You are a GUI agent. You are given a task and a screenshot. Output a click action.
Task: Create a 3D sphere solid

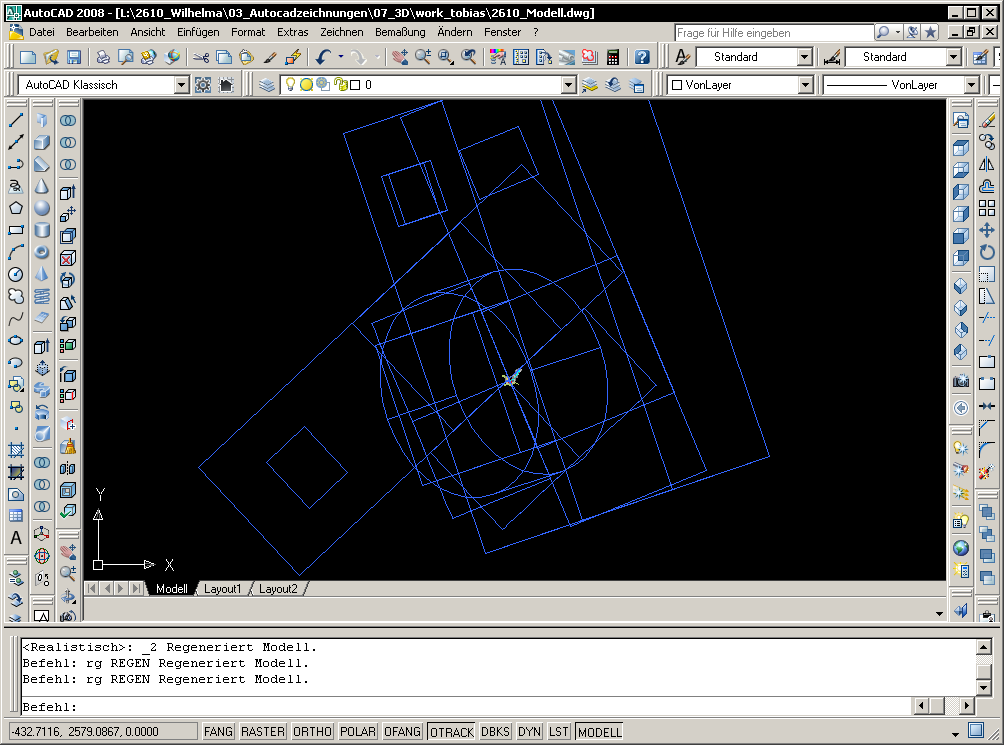(x=42, y=208)
